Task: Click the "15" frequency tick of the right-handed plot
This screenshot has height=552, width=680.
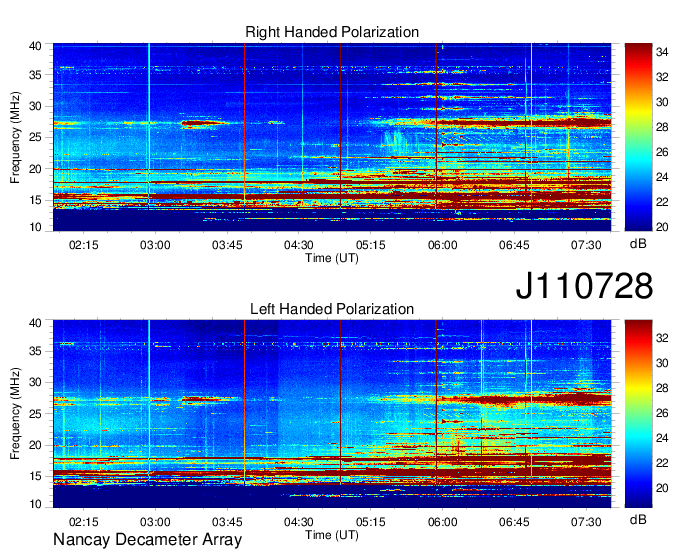Action: point(35,200)
